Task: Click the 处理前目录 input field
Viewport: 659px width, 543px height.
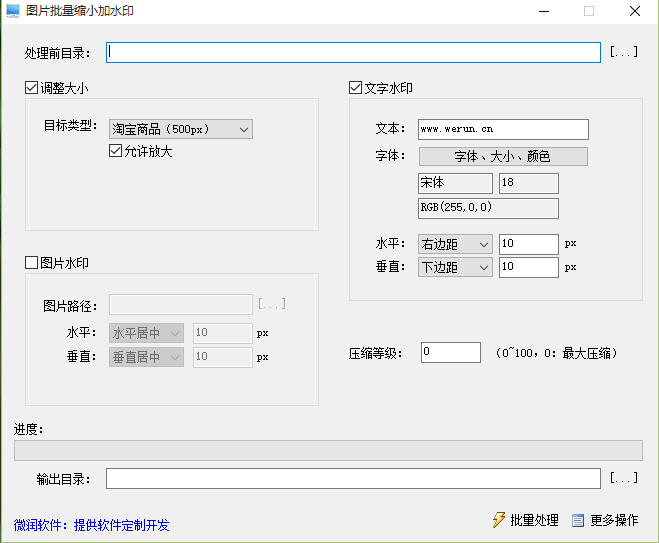Action: (x=353, y=53)
